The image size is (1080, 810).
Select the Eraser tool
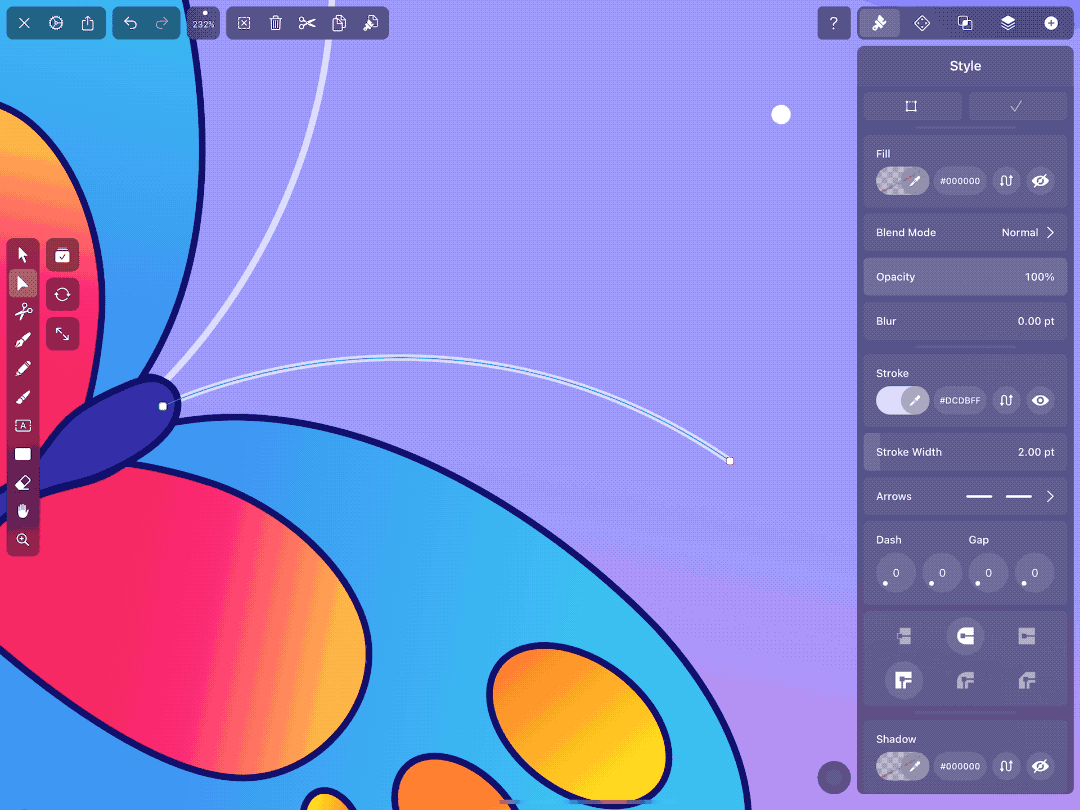pos(23,482)
